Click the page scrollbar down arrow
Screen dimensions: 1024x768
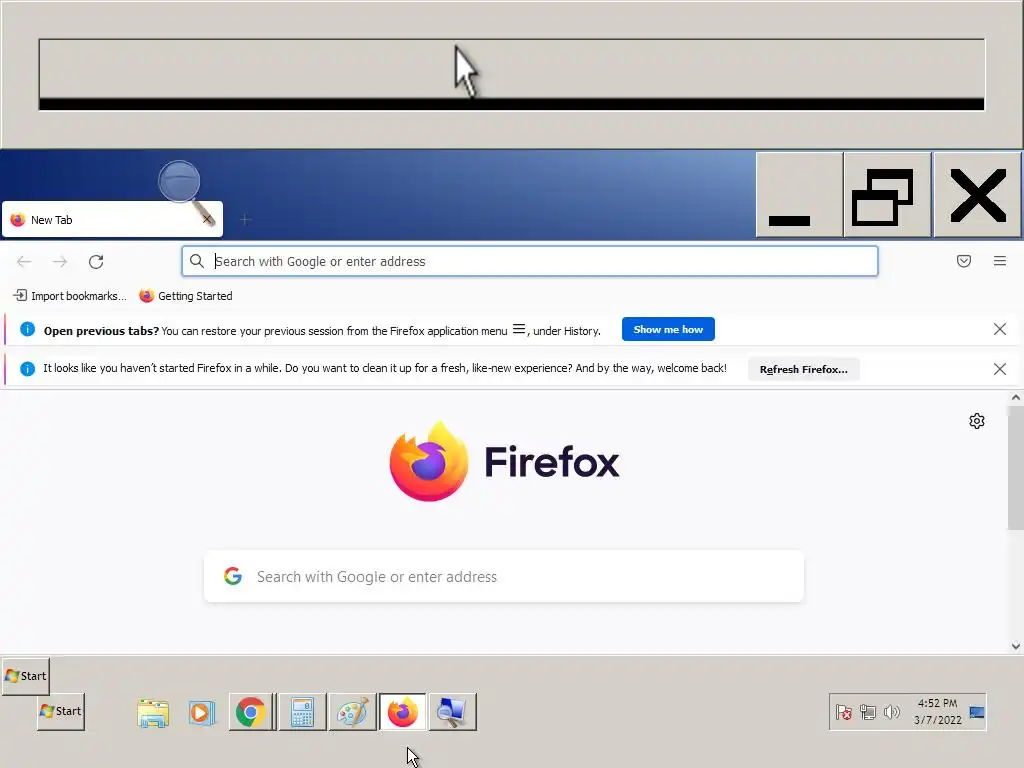pos(1016,647)
